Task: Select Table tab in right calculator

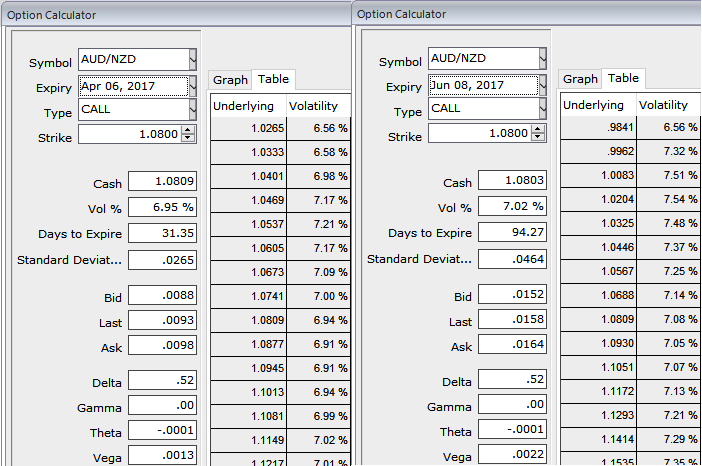Action: click(623, 79)
